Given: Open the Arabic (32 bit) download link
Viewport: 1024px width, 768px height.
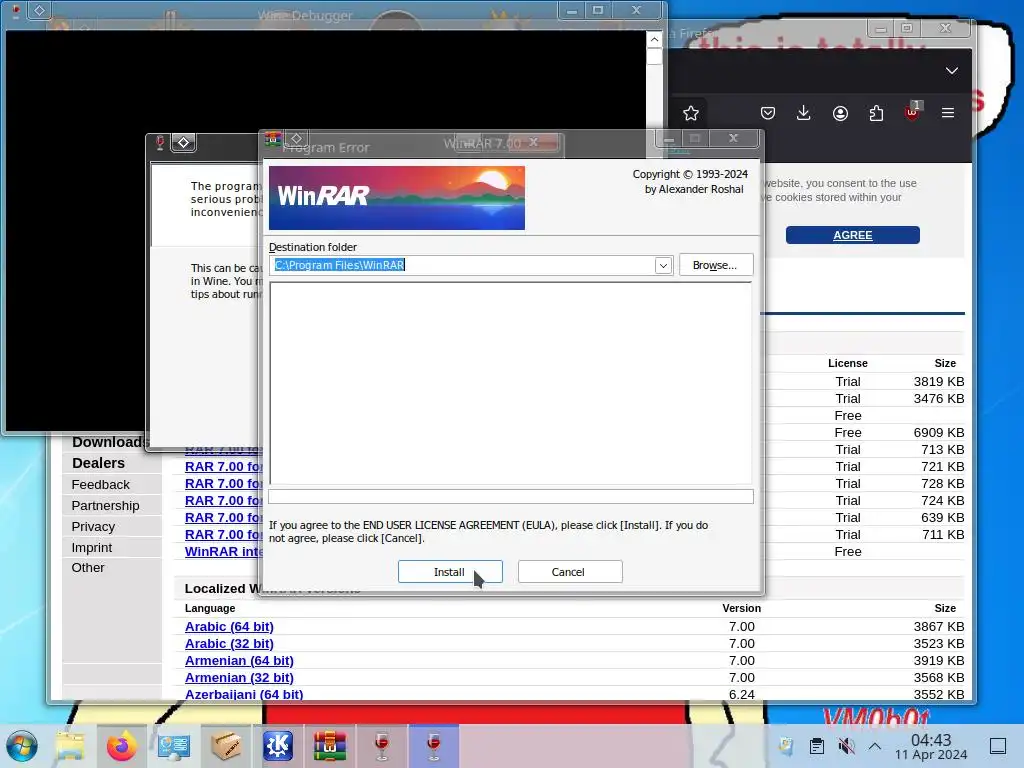Looking at the screenshot, I should tap(229, 643).
